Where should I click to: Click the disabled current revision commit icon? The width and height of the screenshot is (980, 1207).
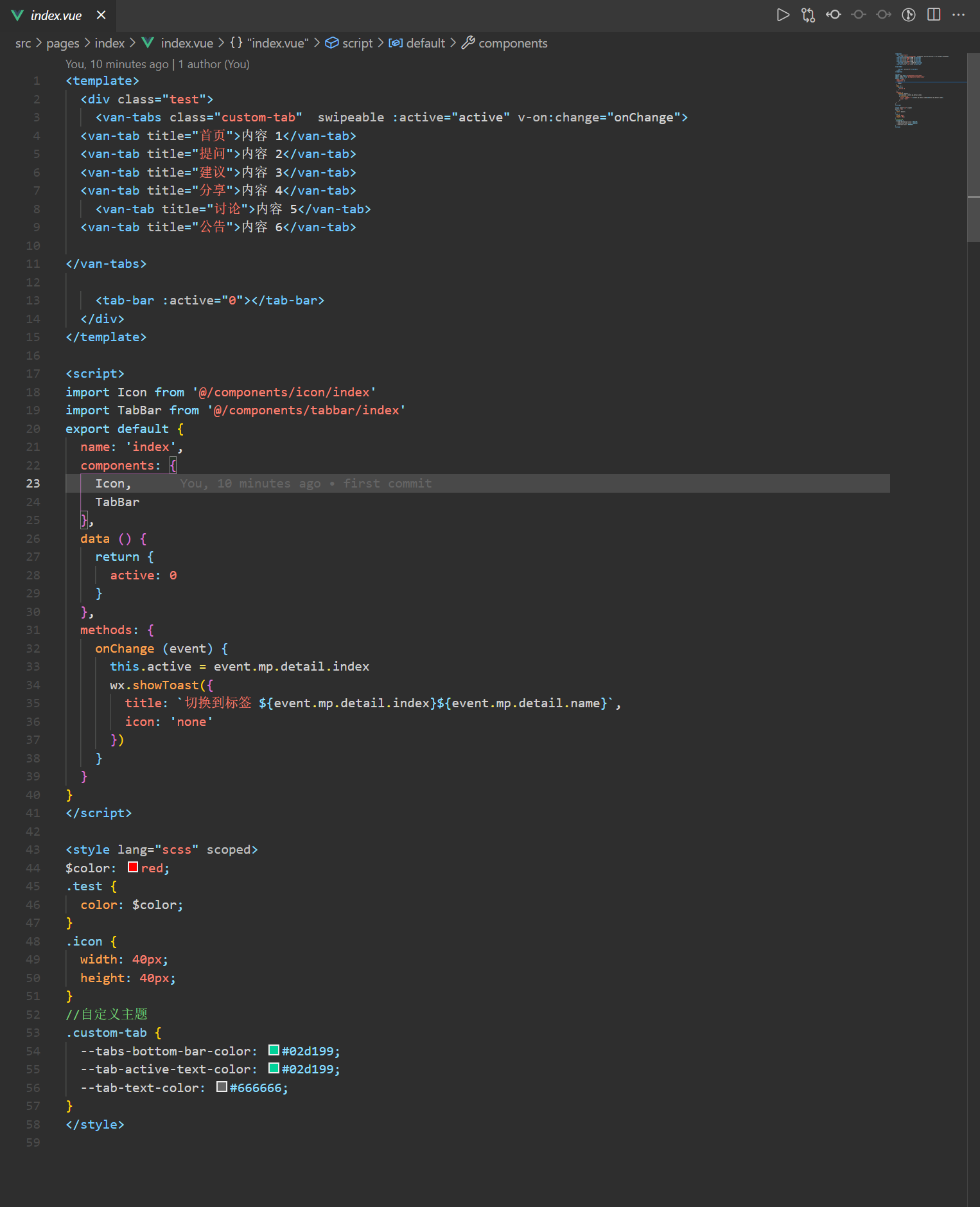point(859,15)
